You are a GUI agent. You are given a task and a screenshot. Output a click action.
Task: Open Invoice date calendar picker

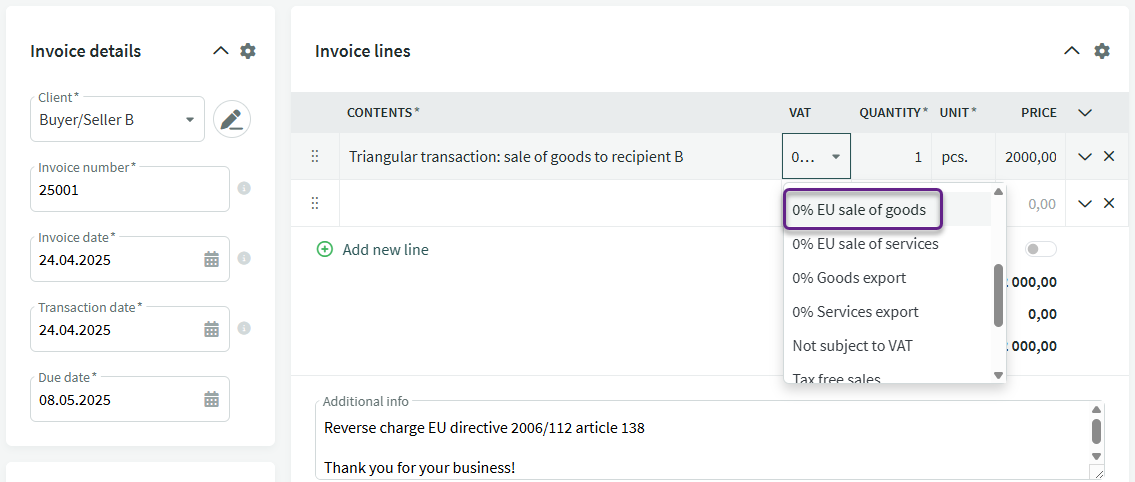211,259
